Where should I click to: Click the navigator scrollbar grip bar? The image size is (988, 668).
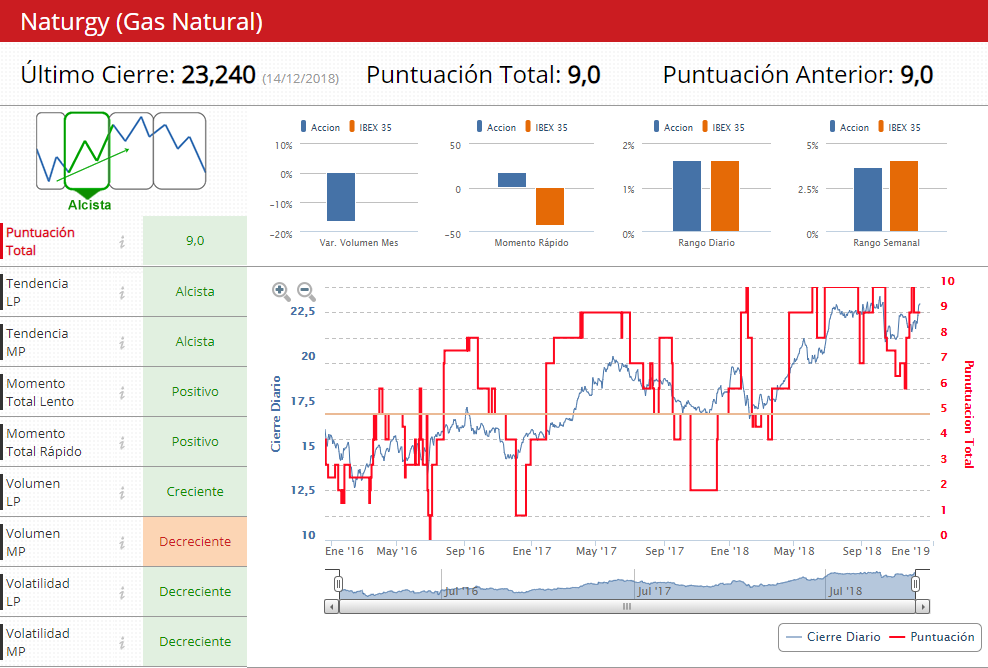click(x=627, y=607)
